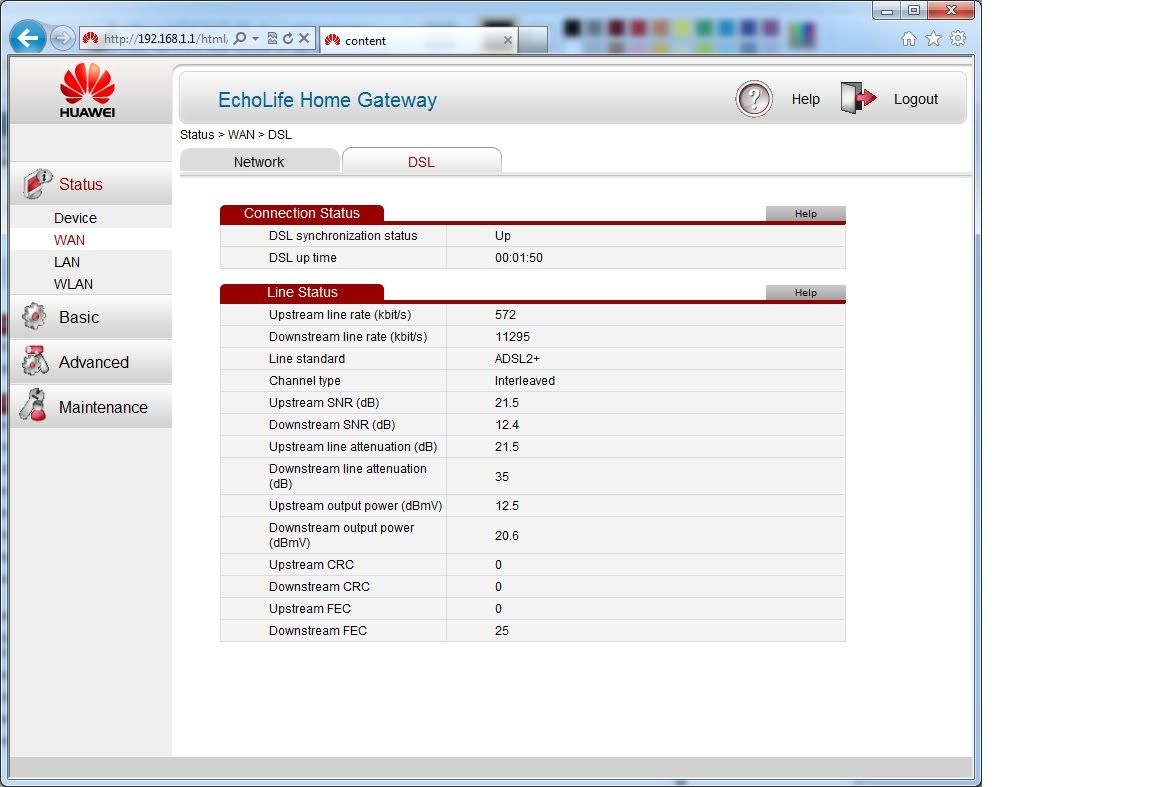Go back with the browser back arrow
Viewport: 1152px width, 787px height.
click(x=28, y=39)
